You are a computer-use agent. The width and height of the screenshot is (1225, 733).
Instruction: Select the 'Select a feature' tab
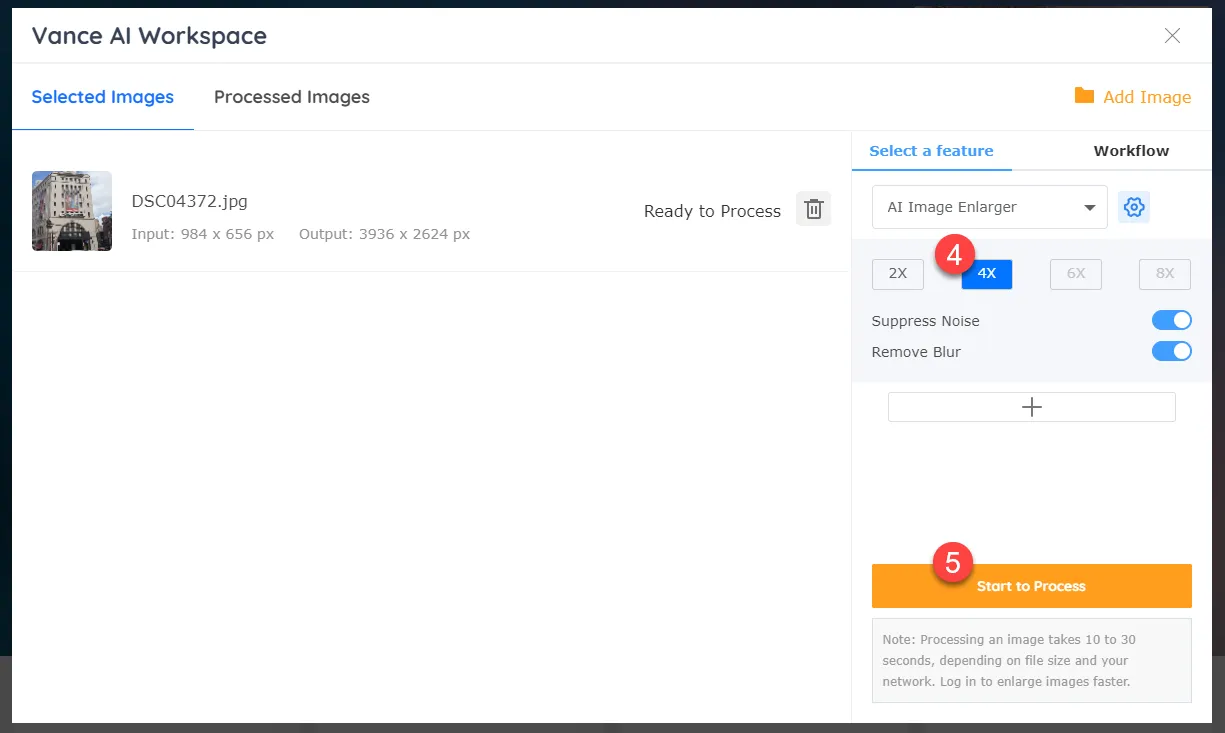pyautogui.click(x=930, y=151)
